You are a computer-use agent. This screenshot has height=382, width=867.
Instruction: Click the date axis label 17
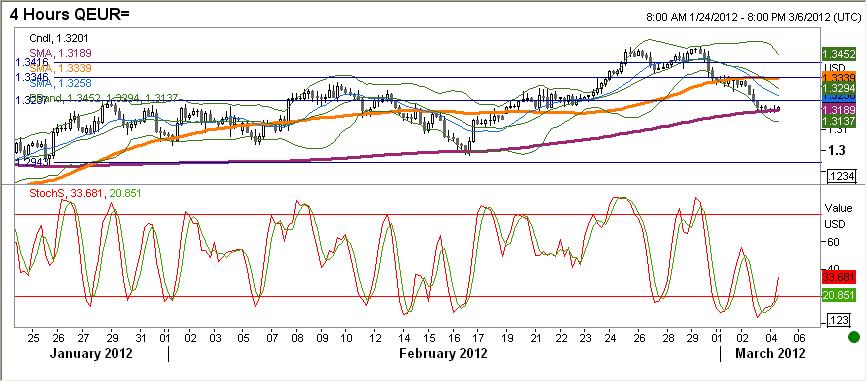(x=478, y=337)
